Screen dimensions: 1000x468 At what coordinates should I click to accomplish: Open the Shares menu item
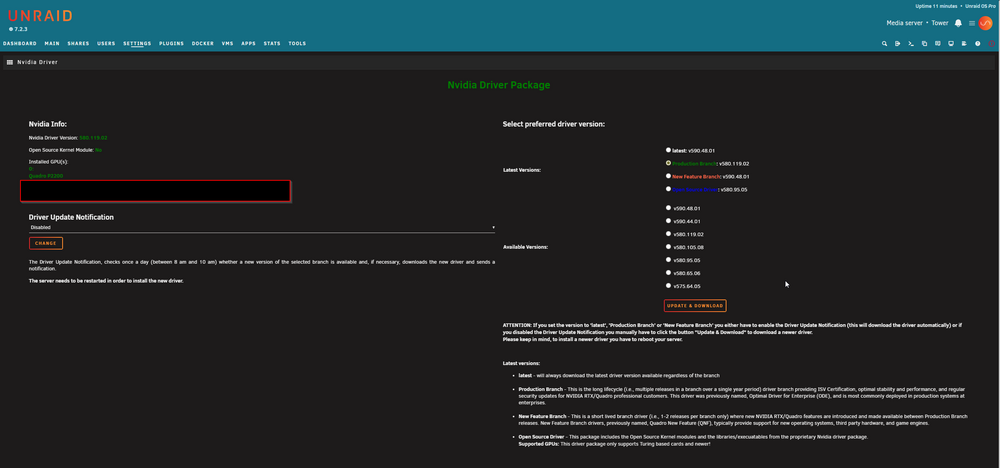[x=78, y=44]
